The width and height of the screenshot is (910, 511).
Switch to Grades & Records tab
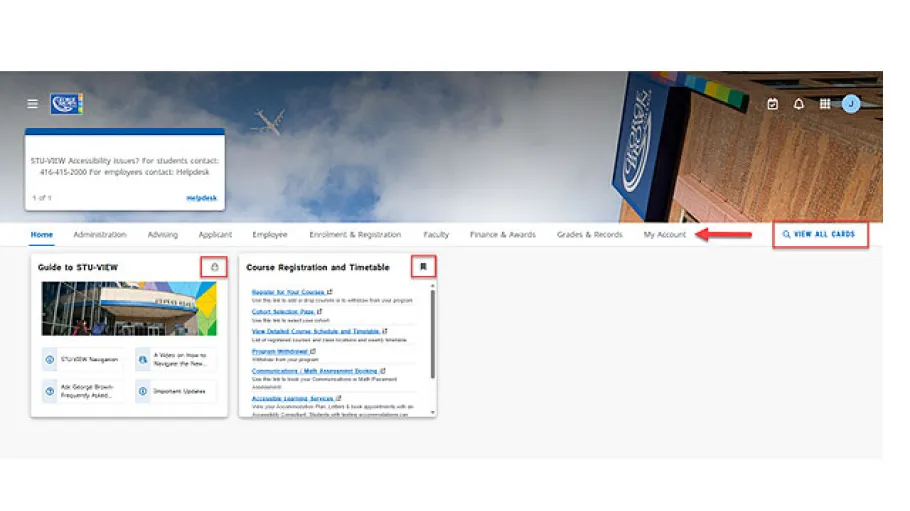[590, 235]
